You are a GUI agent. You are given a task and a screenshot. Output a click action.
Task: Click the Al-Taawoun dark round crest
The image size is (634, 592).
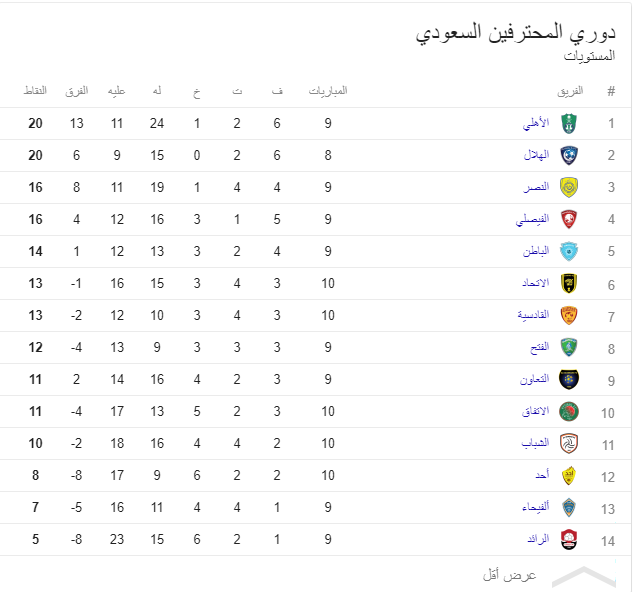pos(569,379)
